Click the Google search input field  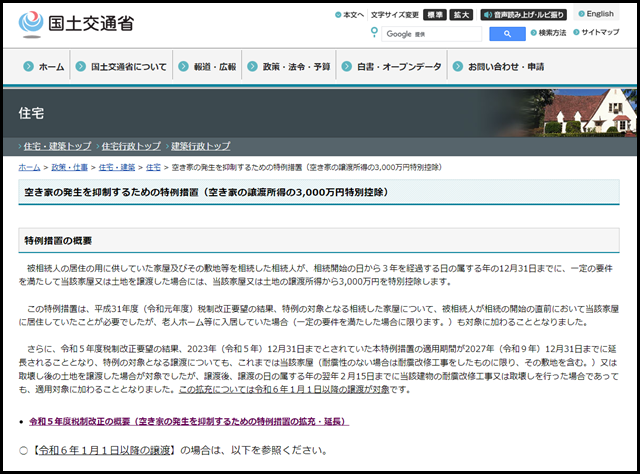point(431,33)
